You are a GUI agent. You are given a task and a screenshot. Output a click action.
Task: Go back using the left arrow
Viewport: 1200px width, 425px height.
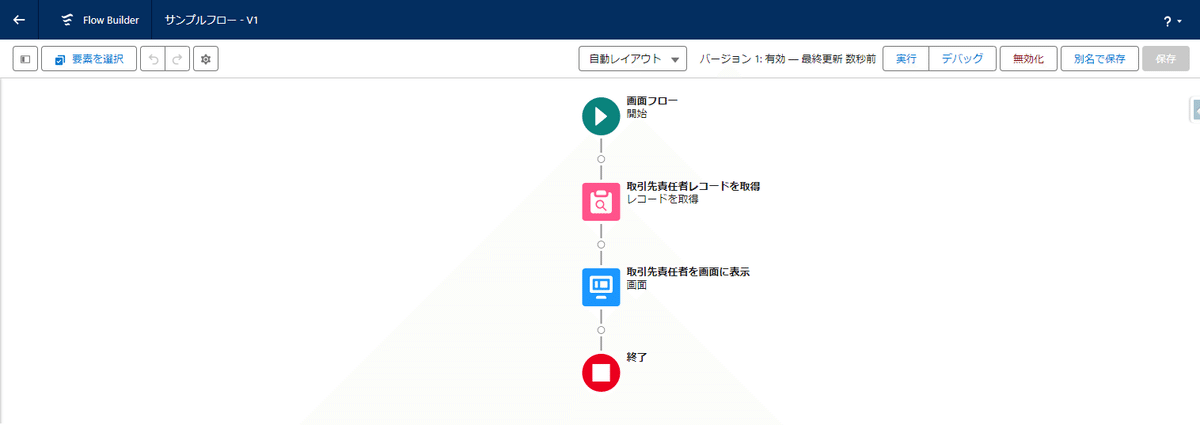[x=19, y=20]
